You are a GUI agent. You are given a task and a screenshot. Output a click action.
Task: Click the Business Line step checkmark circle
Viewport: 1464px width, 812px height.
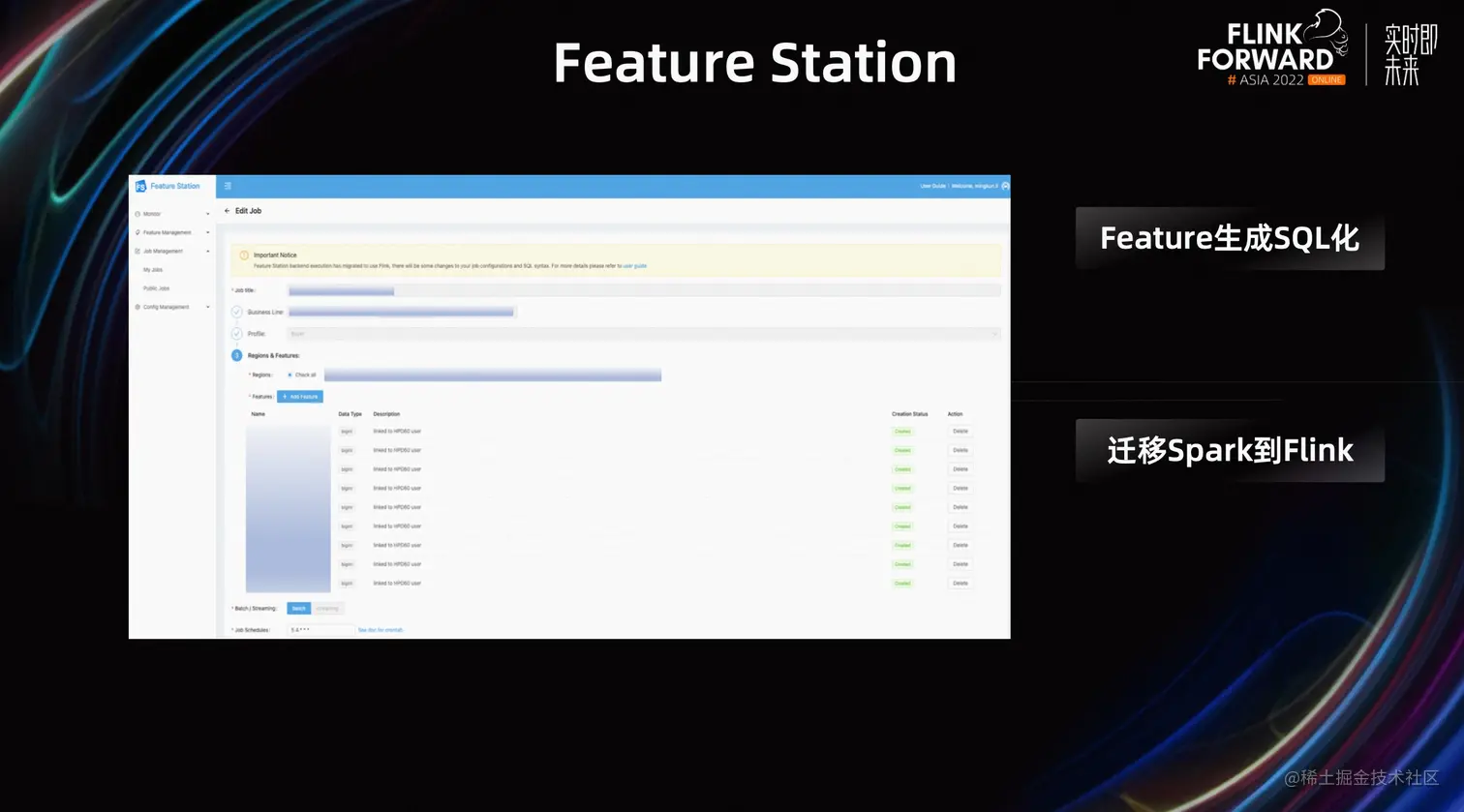click(237, 312)
